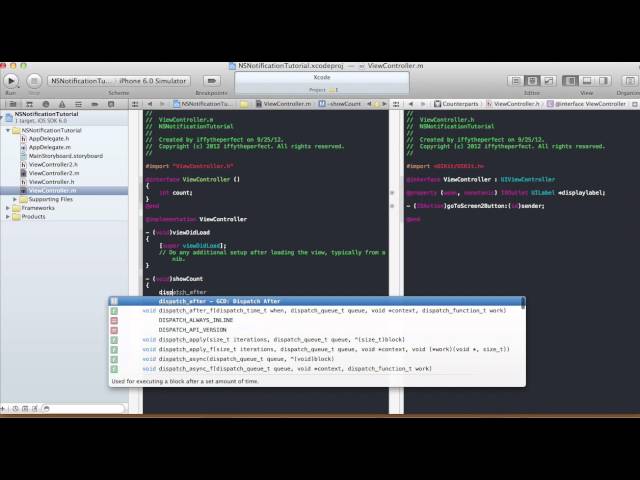Screen dimensions: 640x480
Task: Toggle the navigator pane in View group
Action: pyautogui.click(x=570, y=81)
